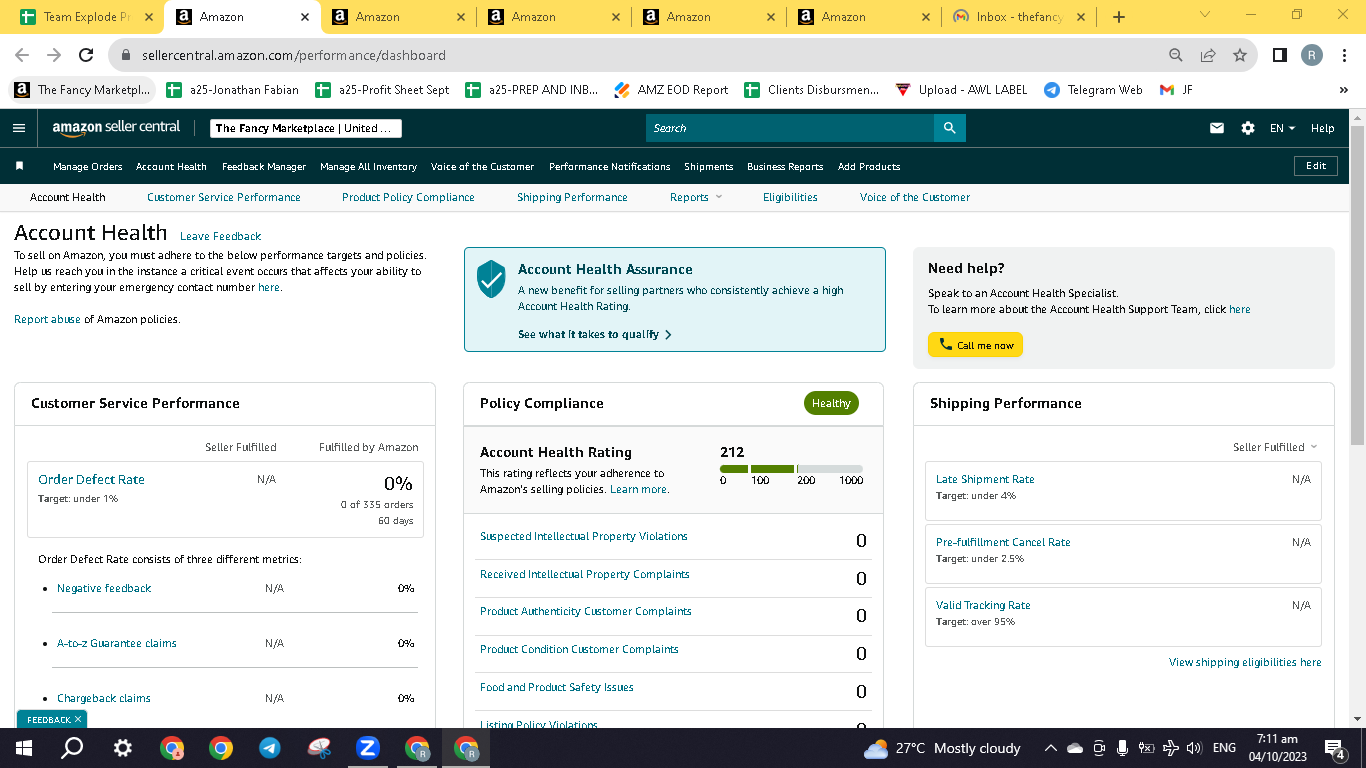Expand the Reports dropdown menu

[696, 197]
